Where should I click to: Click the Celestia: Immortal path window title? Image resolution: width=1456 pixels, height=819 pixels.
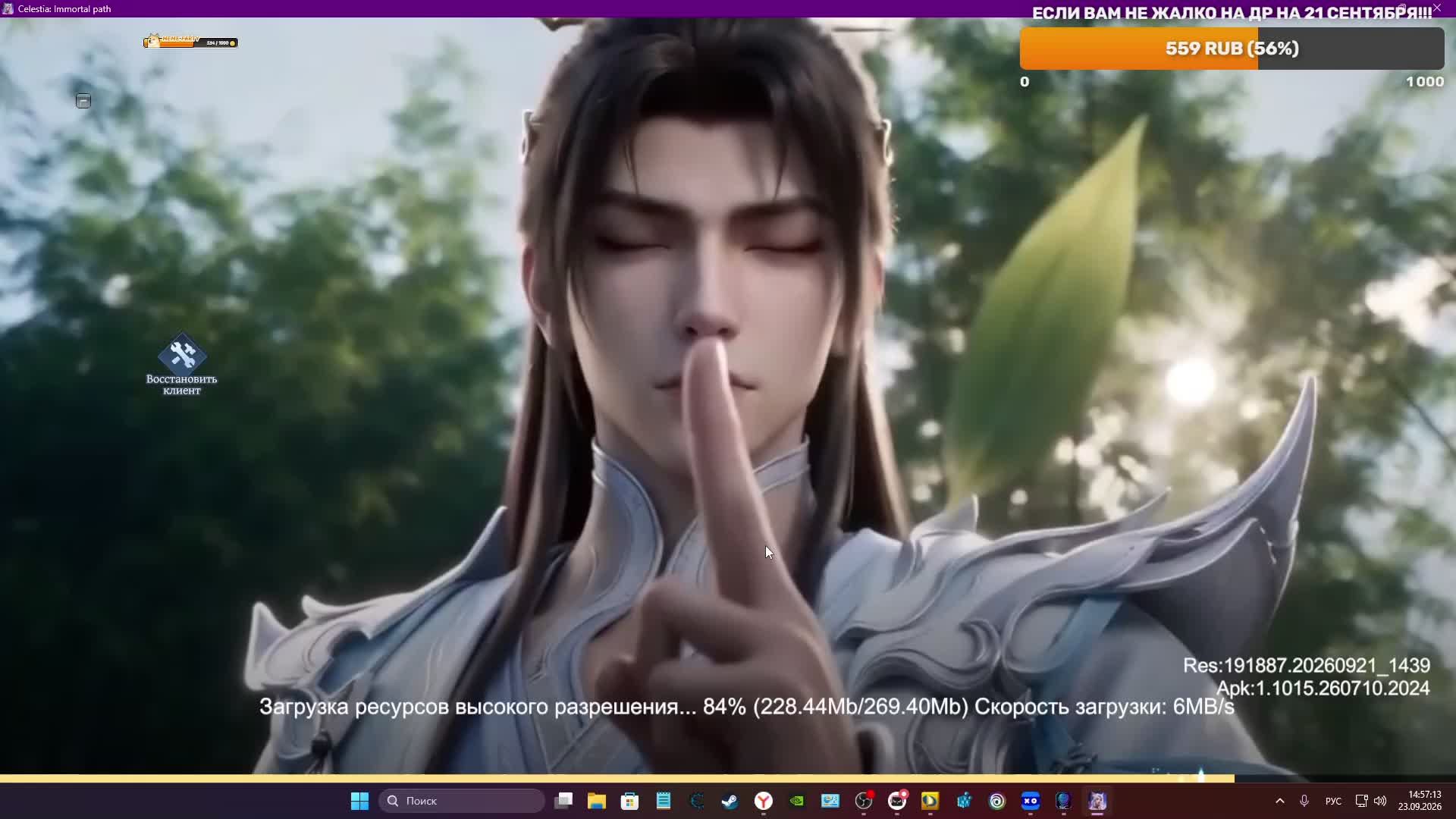(x=64, y=9)
